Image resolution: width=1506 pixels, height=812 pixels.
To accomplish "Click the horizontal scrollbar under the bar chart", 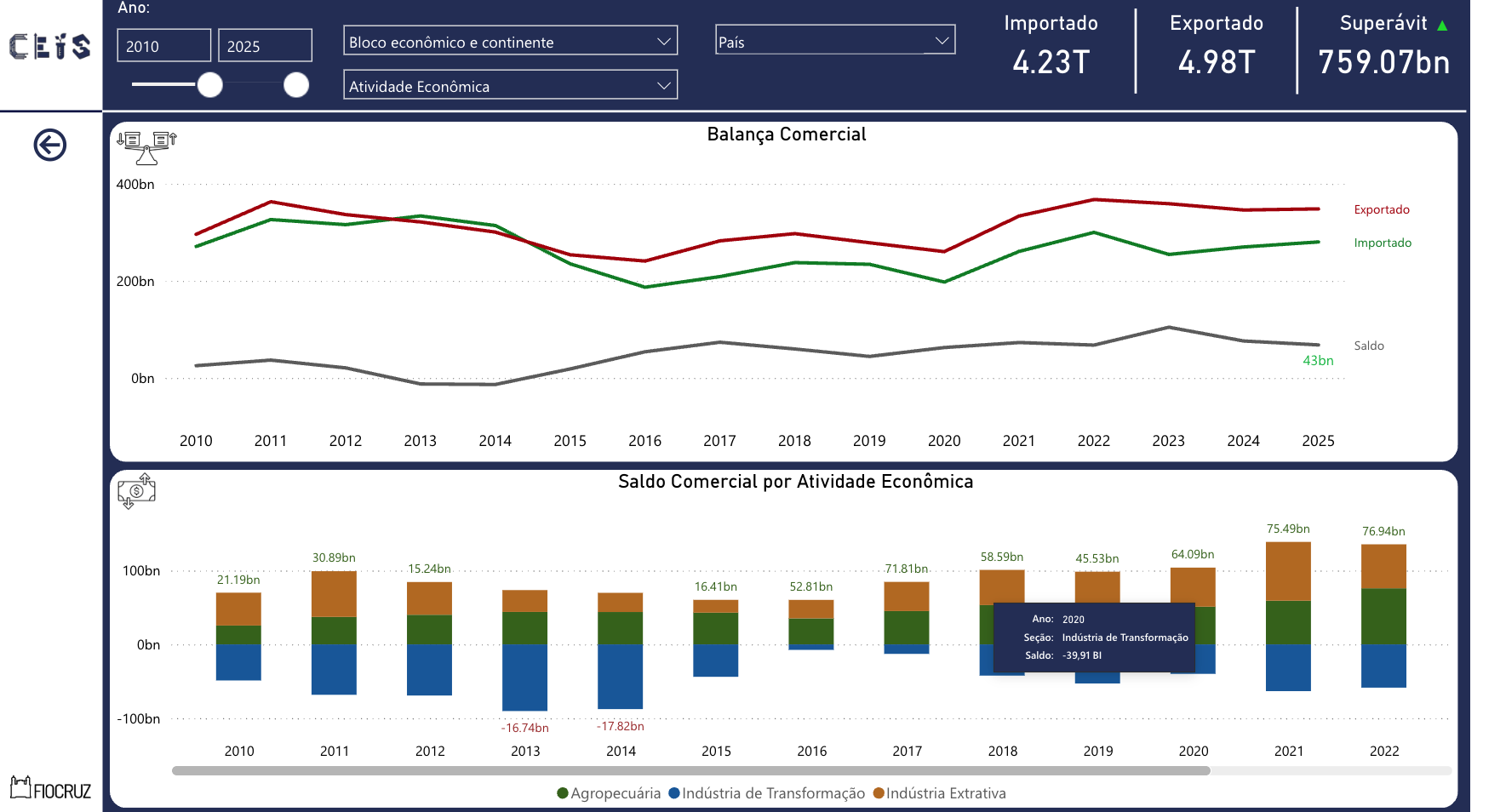I will [690, 770].
